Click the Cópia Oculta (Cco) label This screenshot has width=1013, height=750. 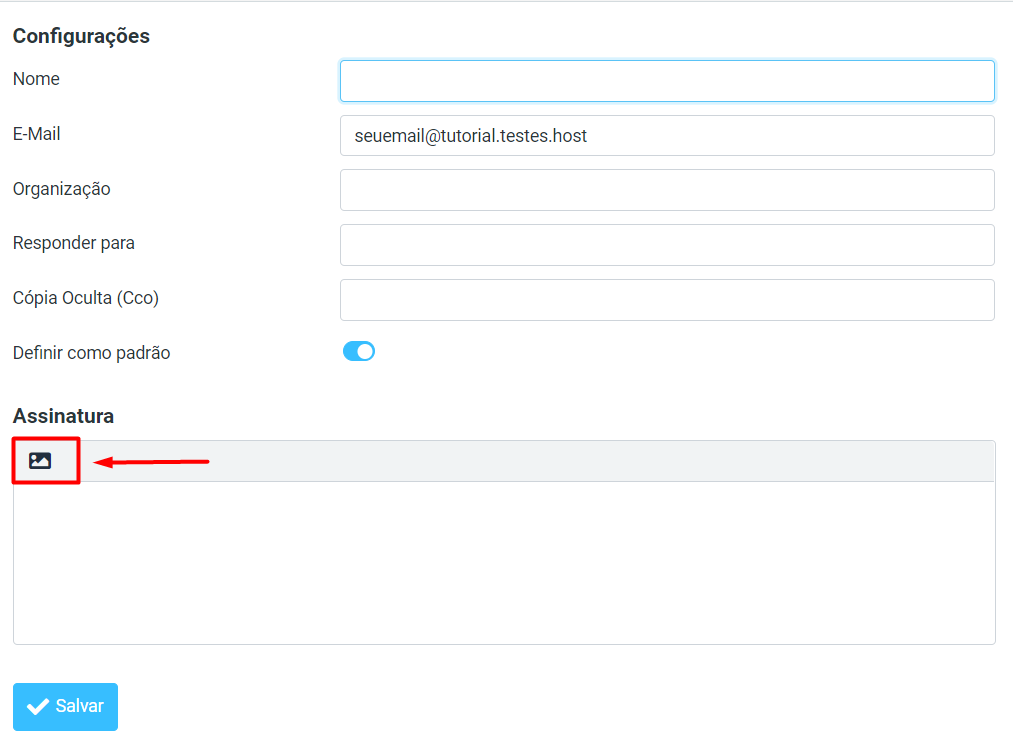(86, 298)
